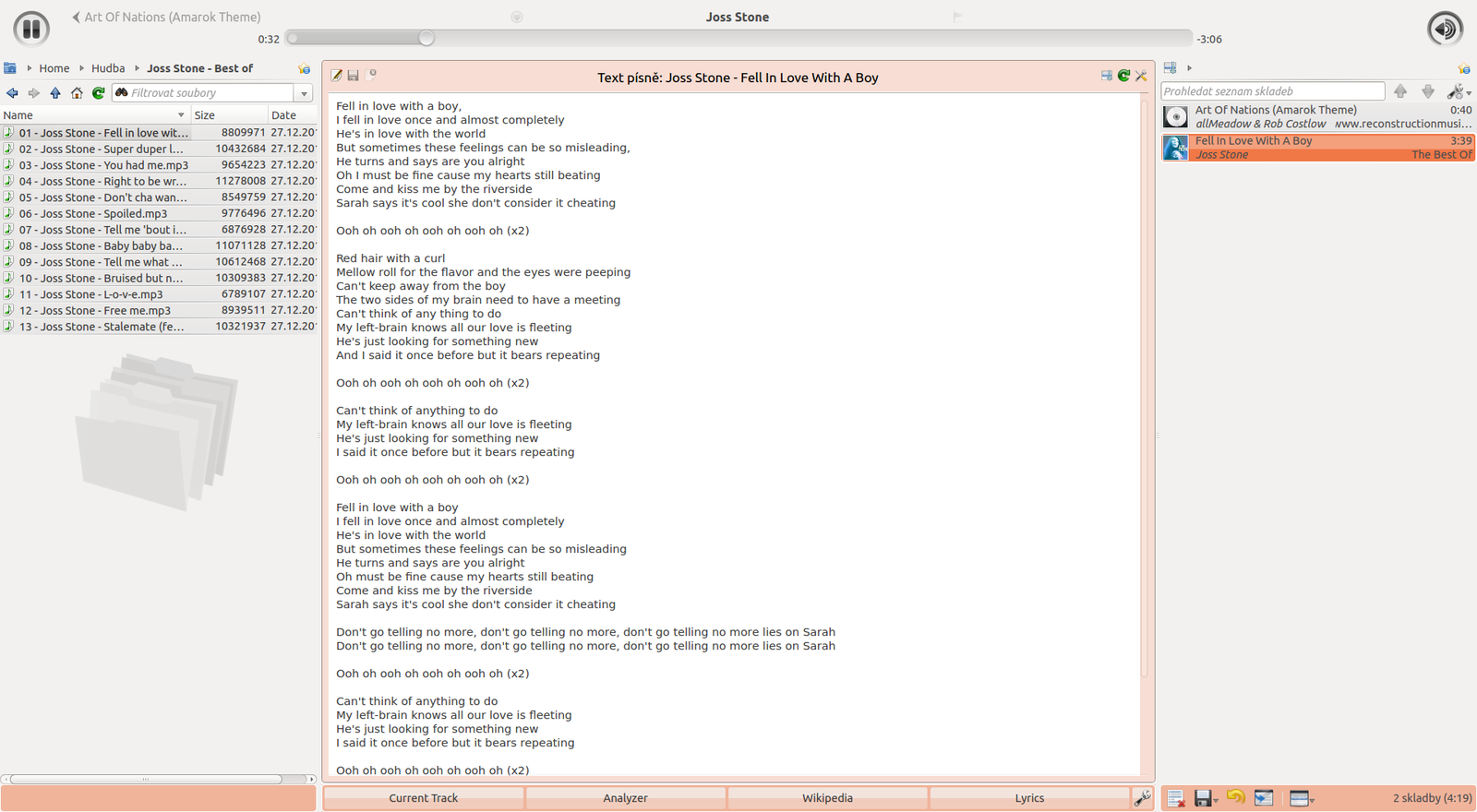The height and width of the screenshot is (812, 1477).
Task: Go to the home folder
Action: click(x=77, y=93)
